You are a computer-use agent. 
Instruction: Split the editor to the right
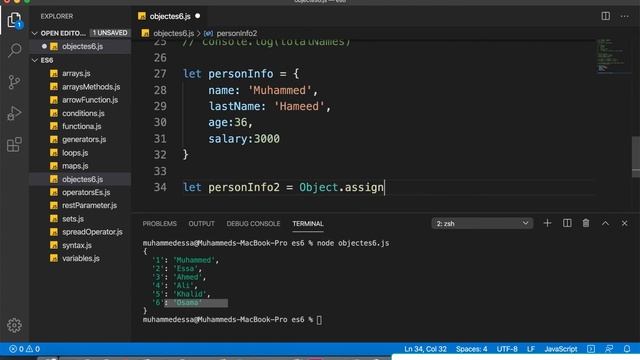[x=606, y=16]
